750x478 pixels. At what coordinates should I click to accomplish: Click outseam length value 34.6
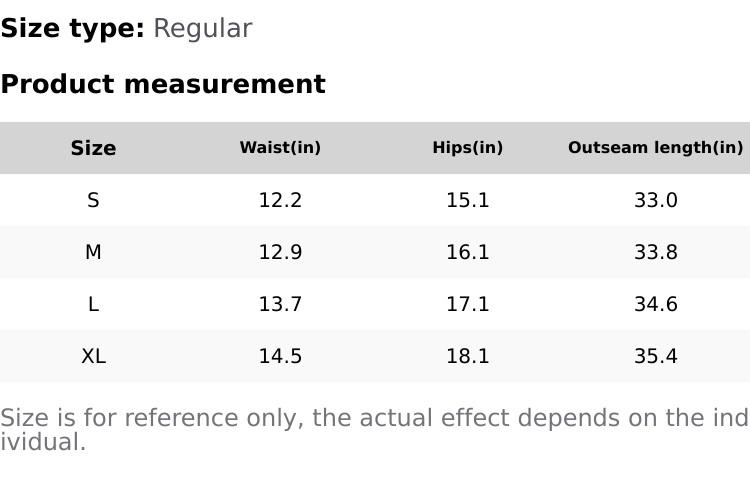click(x=655, y=304)
